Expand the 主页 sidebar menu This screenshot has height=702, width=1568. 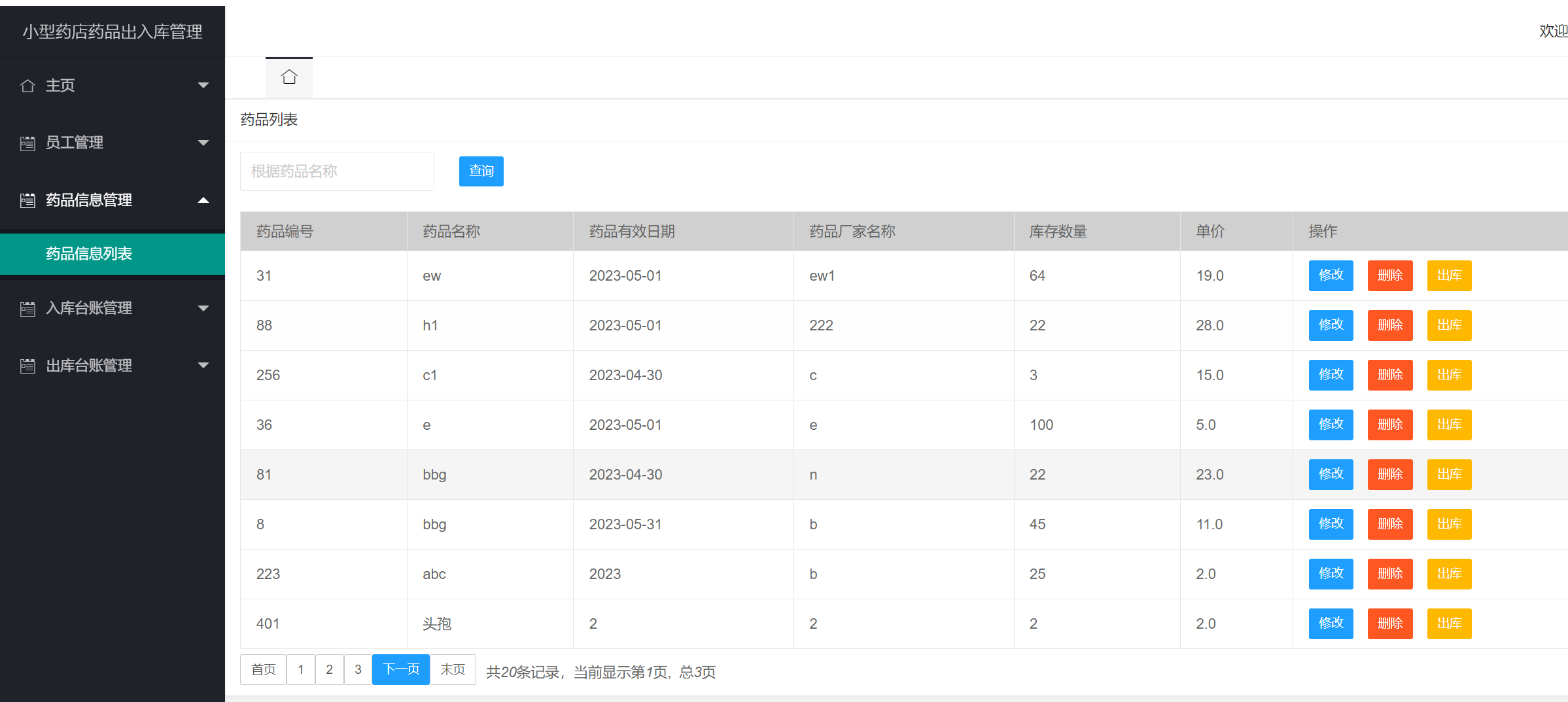pyautogui.click(x=203, y=85)
